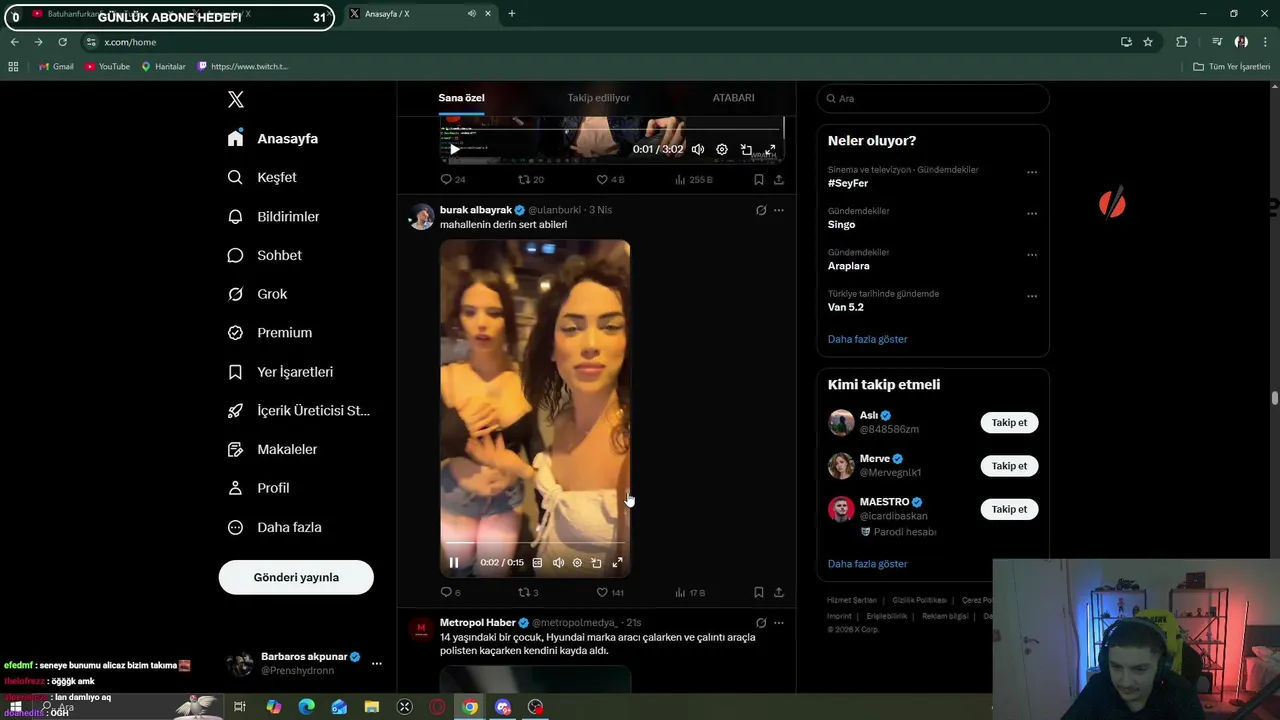Screen dimensions: 1280x720
Task: Open İçerik Üreticisi Stüdyosu item
Action: (298, 411)
